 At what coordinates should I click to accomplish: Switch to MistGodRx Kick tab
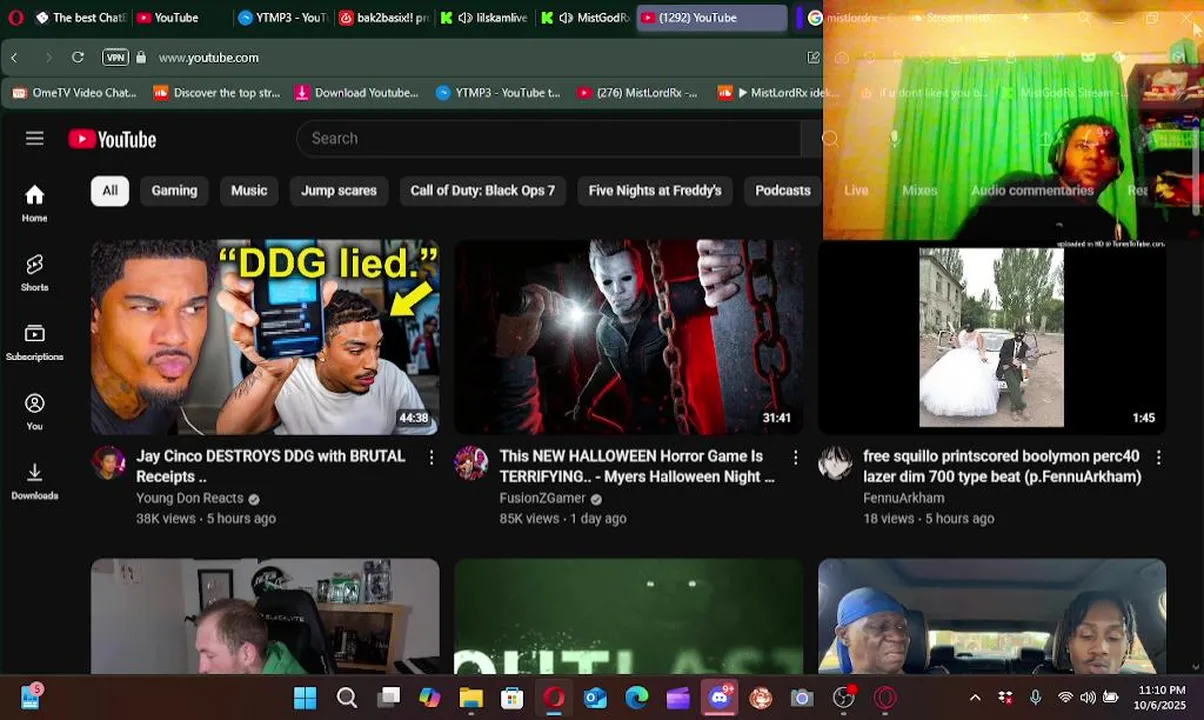point(586,17)
